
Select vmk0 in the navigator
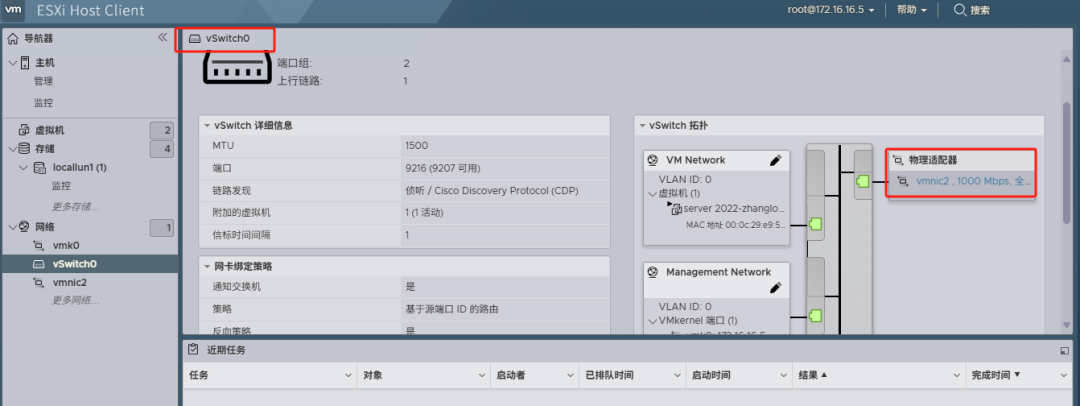click(x=65, y=245)
